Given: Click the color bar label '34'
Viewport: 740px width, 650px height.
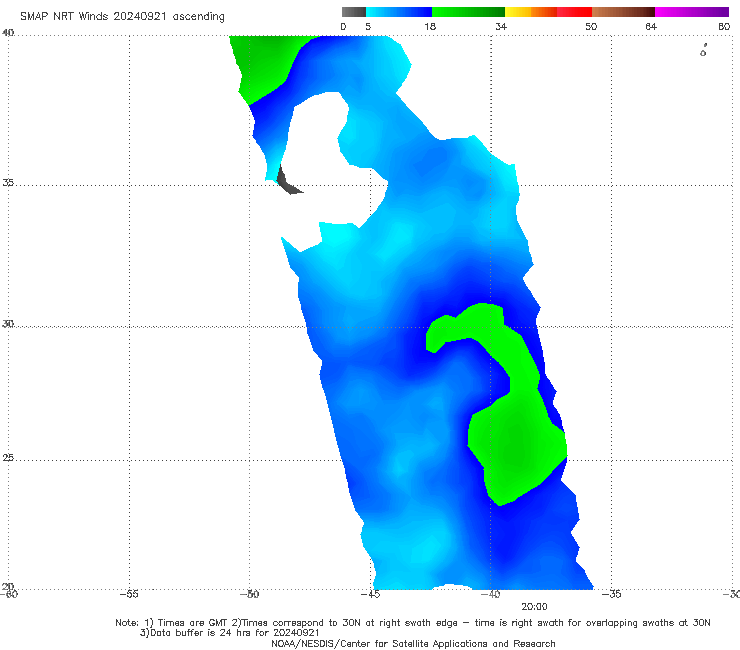Looking at the screenshot, I should coord(501,26).
